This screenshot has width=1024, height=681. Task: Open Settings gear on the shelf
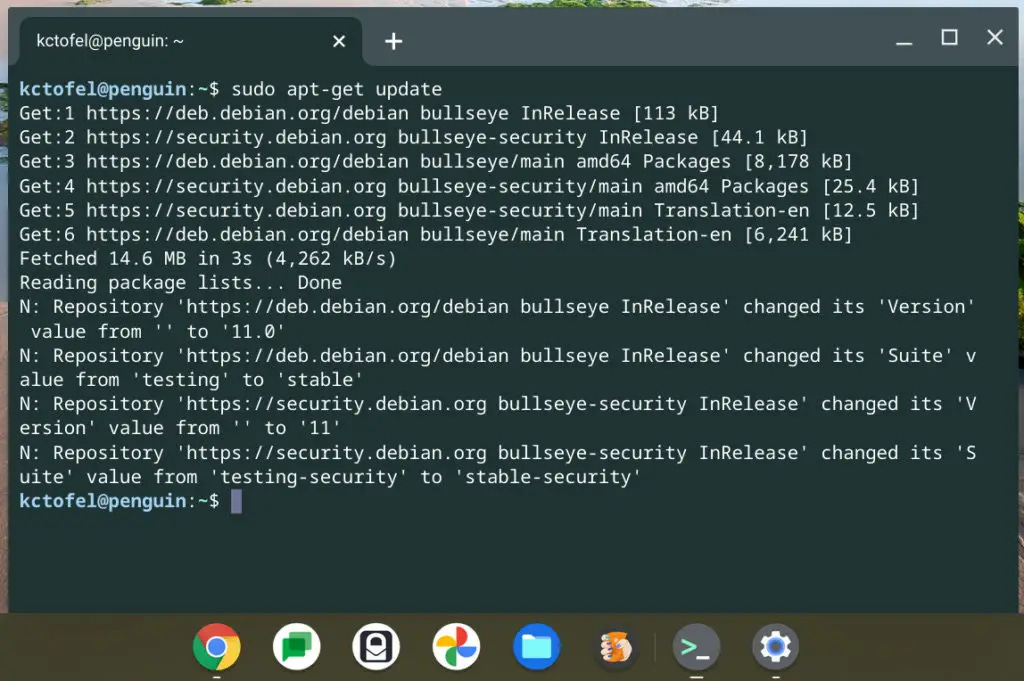(x=776, y=647)
